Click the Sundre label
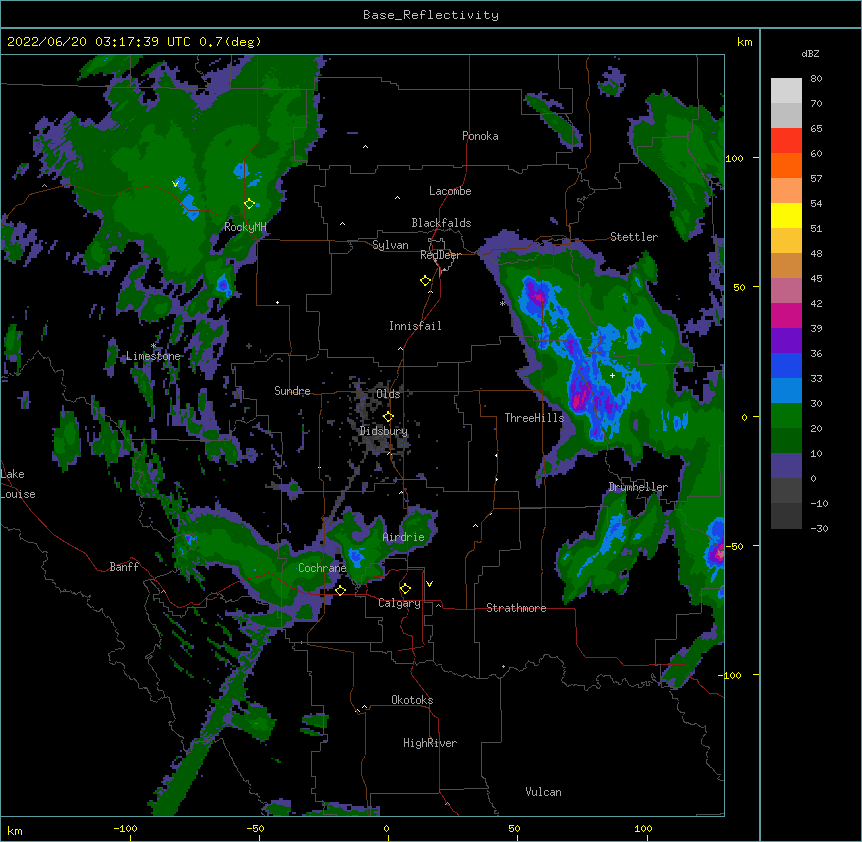The height and width of the screenshot is (842, 862). [x=292, y=391]
